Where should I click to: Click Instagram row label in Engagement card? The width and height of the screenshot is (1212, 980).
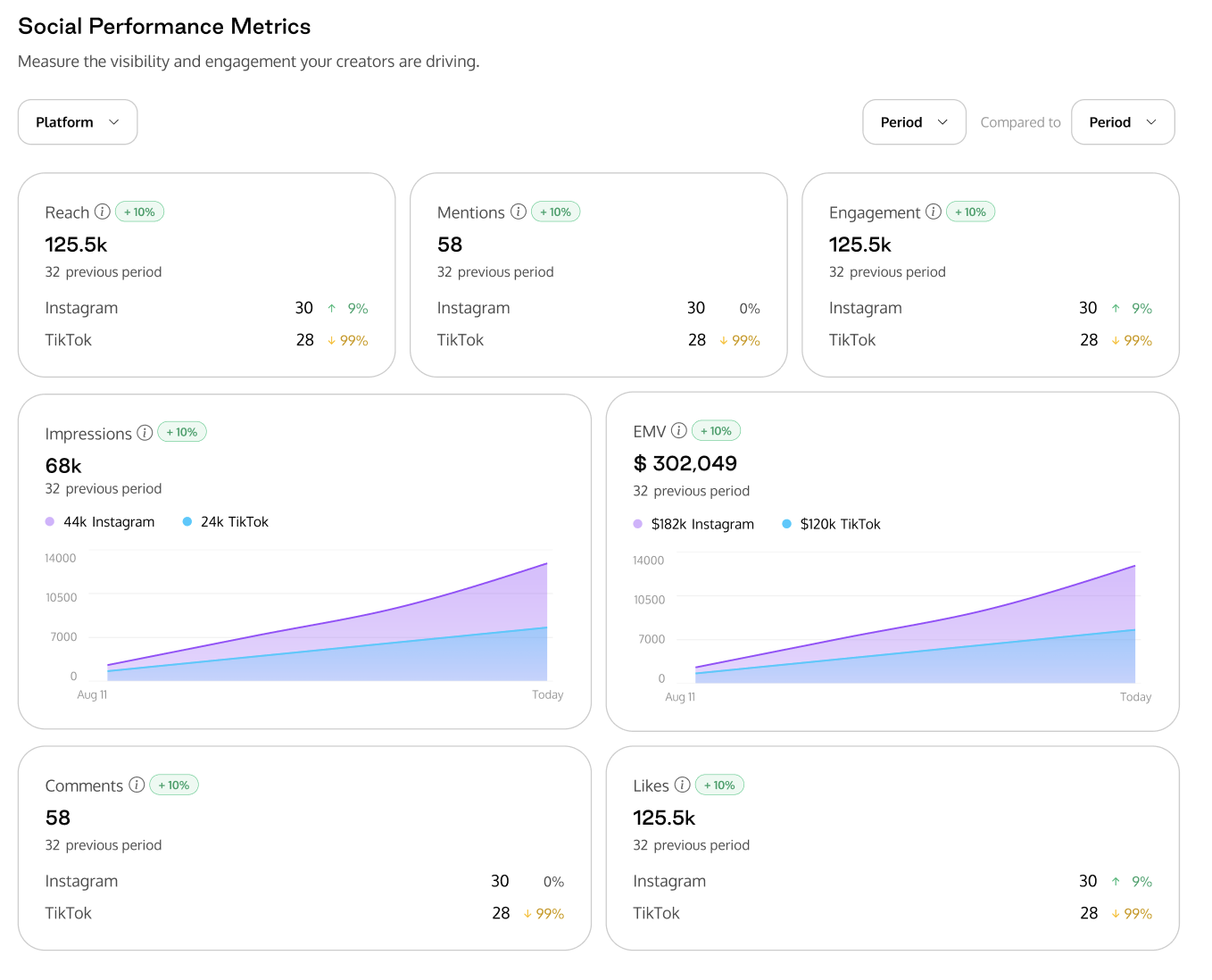[x=866, y=308]
